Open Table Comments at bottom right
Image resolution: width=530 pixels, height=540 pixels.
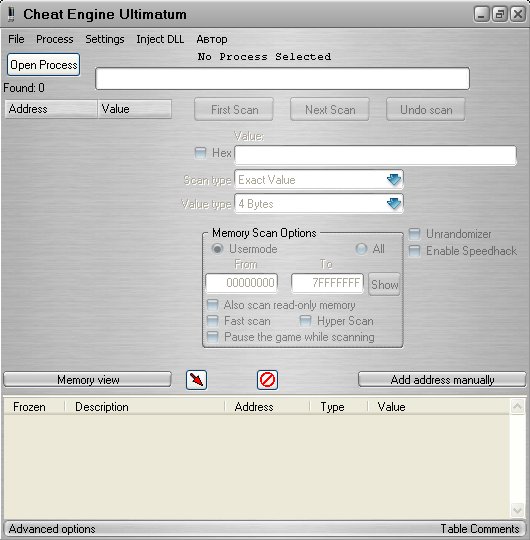coord(480,529)
